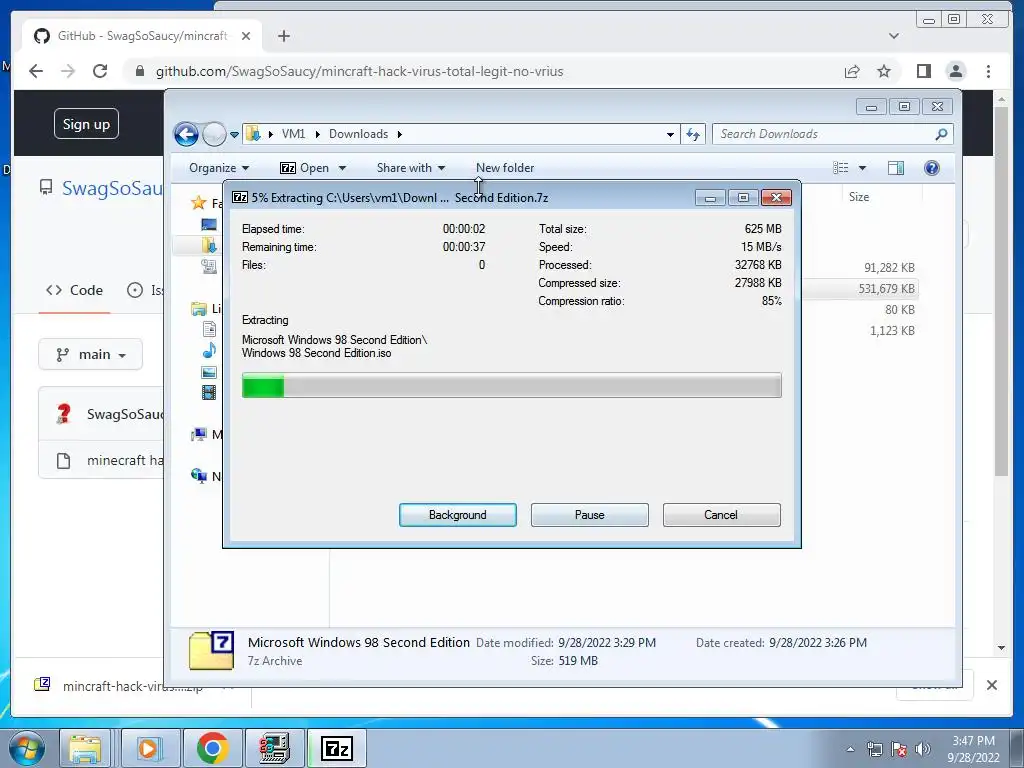1024x768 pixels.
Task: Click the GitHub Sign up button
Action: point(86,124)
